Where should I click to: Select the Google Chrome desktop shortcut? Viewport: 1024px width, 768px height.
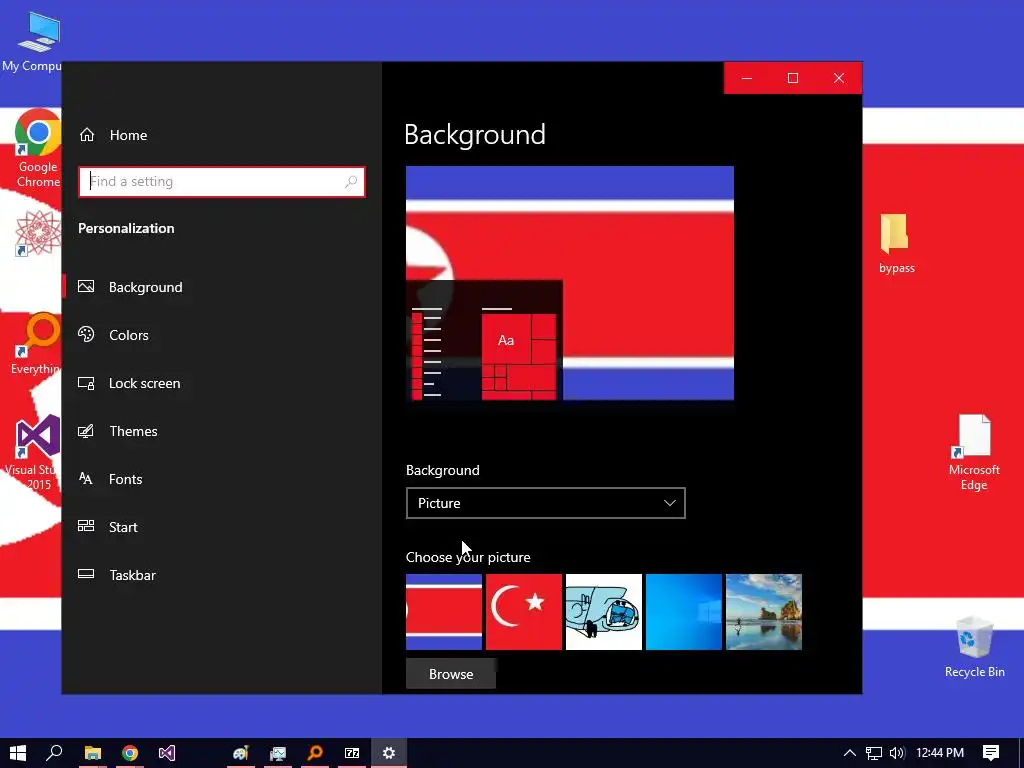[38, 149]
